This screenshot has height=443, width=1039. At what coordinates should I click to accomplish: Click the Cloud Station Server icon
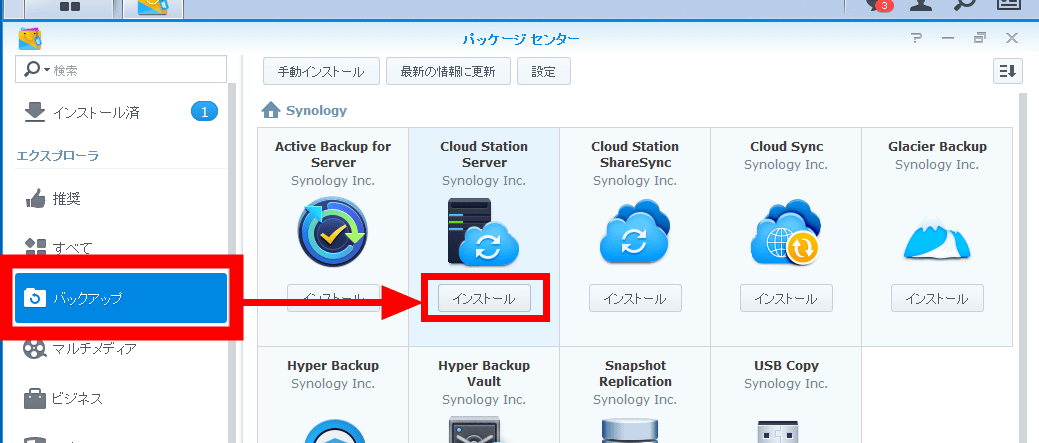coord(484,232)
